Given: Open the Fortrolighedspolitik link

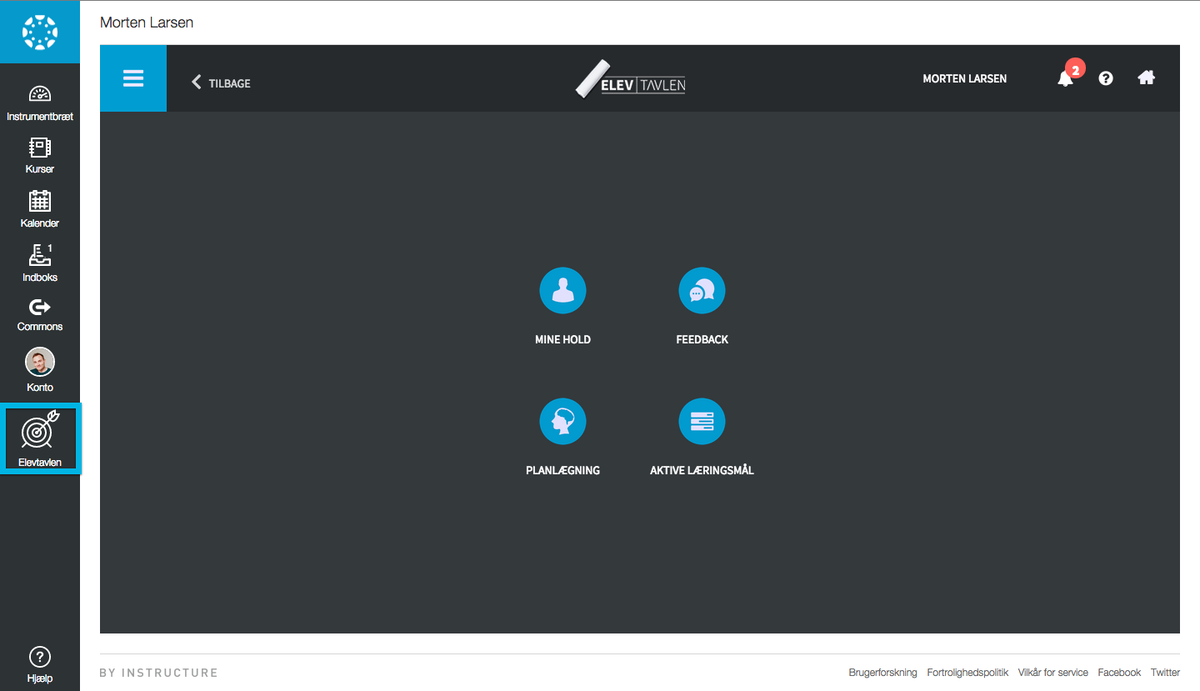Looking at the screenshot, I should pos(968,673).
